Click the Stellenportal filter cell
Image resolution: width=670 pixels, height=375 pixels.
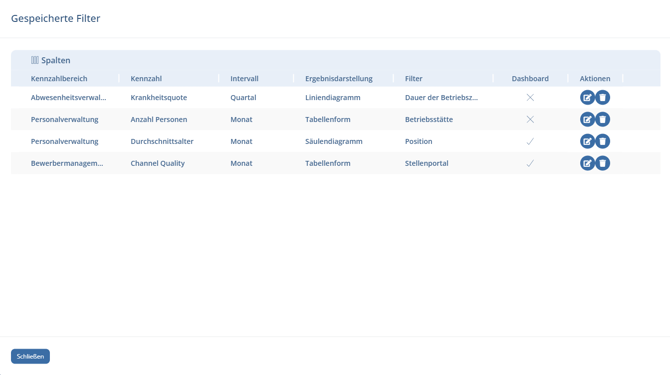(x=426, y=163)
